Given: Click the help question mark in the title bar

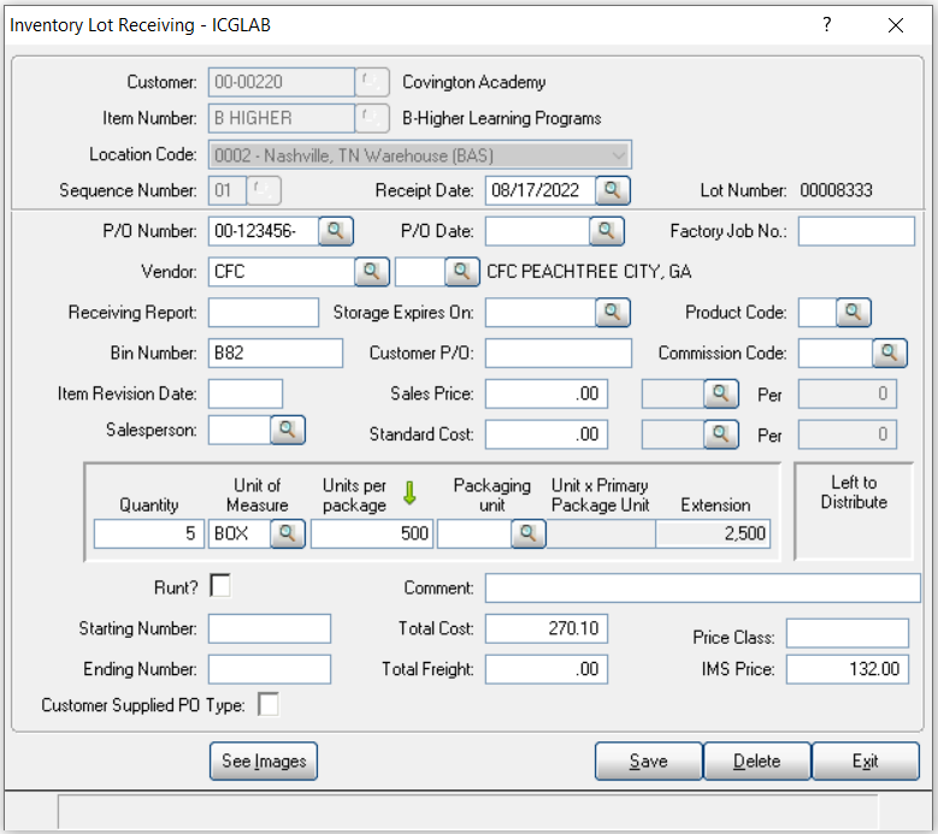Looking at the screenshot, I should [827, 25].
